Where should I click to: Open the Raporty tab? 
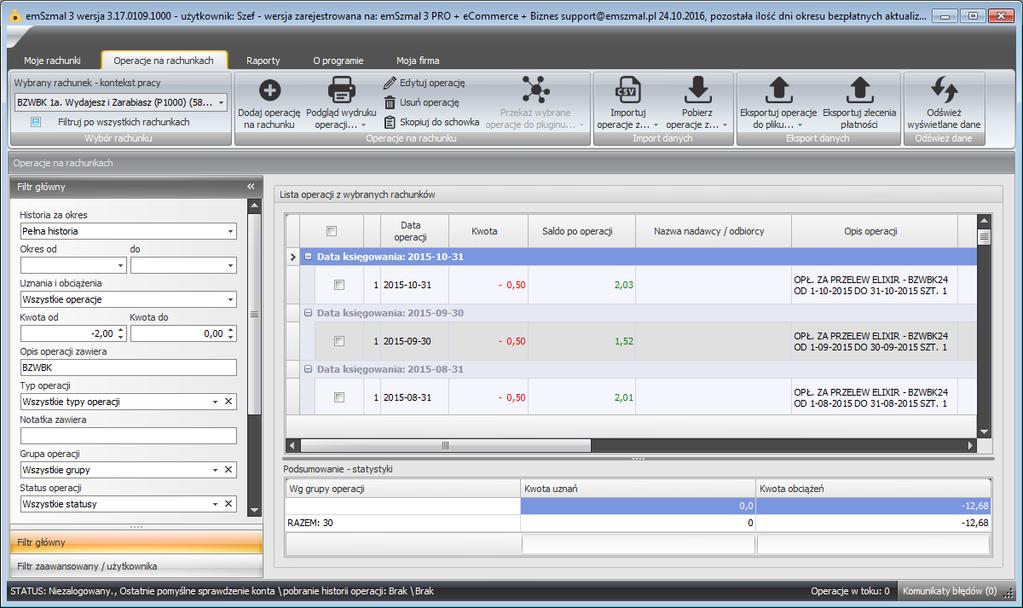263,60
